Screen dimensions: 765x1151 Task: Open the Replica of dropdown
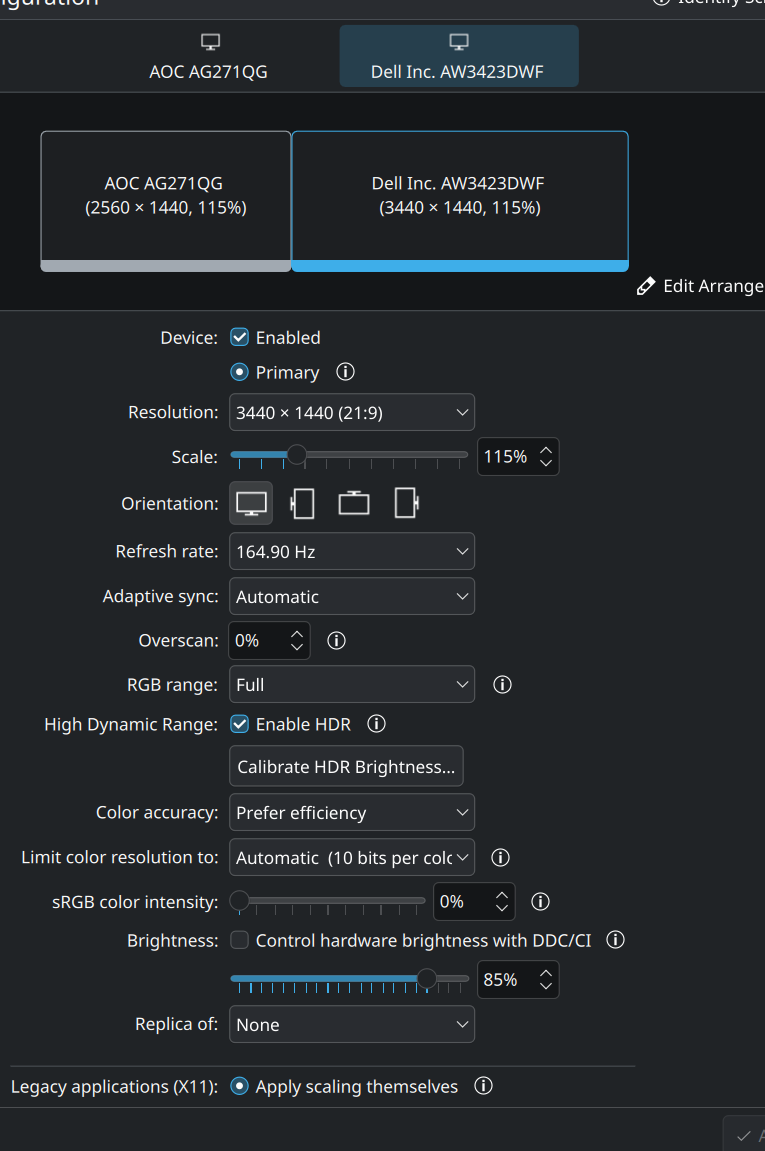[352, 1025]
